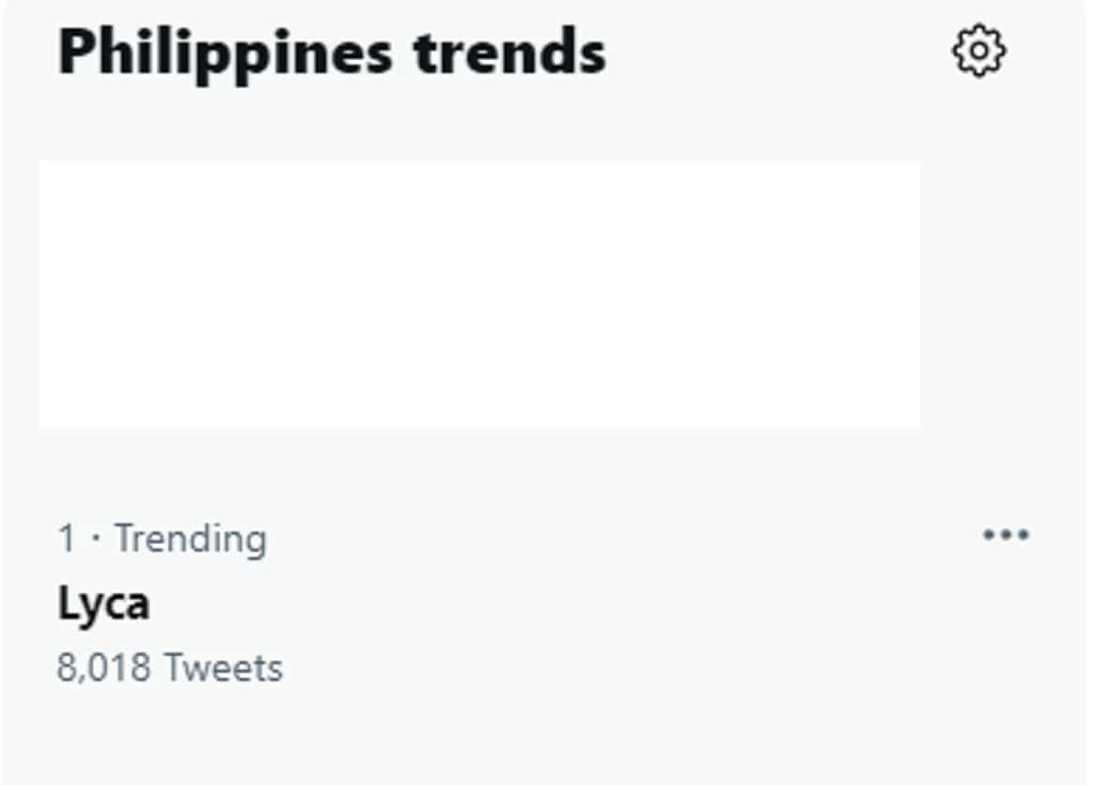
Task: Click the "1 · Trending" label
Action: tap(162, 538)
